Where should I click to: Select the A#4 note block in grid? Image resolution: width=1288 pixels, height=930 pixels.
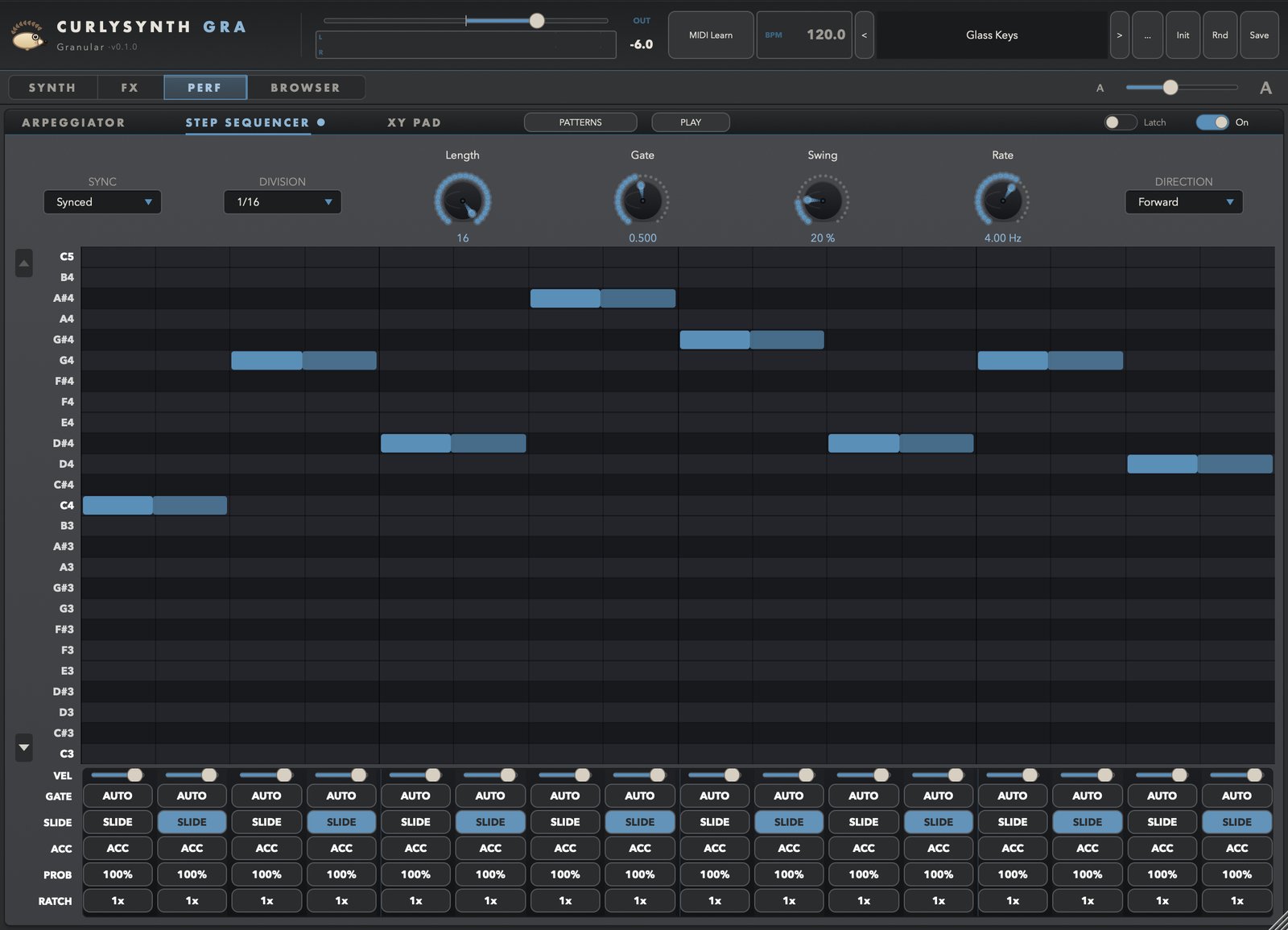tap(603, 299)
